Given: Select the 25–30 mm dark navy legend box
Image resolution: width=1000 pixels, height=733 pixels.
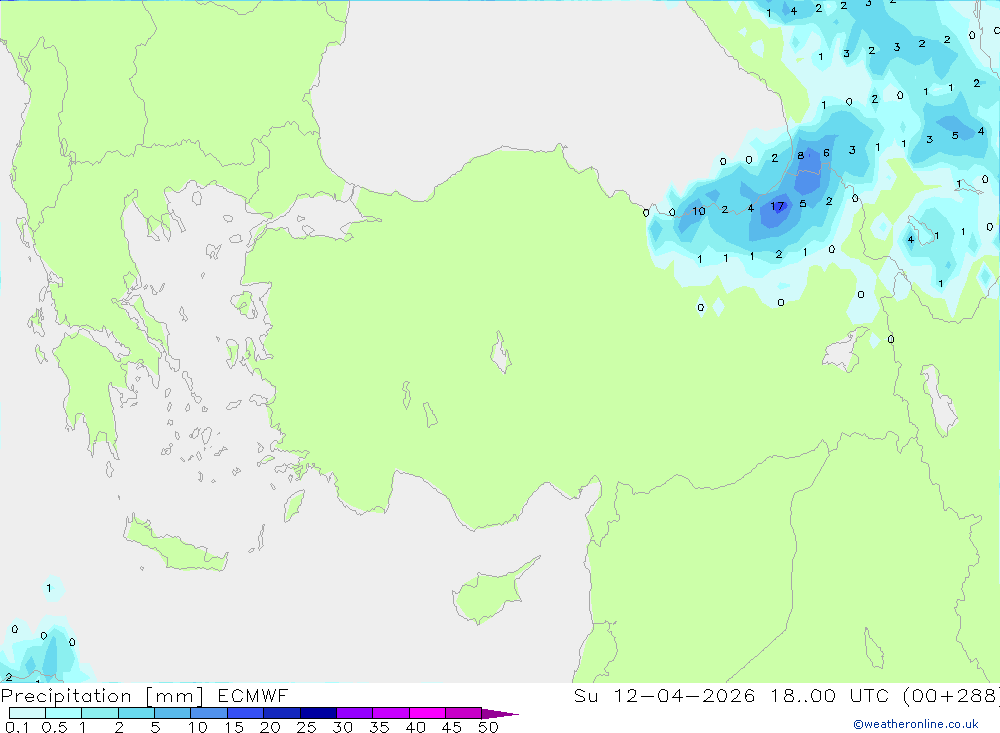Looking at the screenshot, I should click(318, 713).
